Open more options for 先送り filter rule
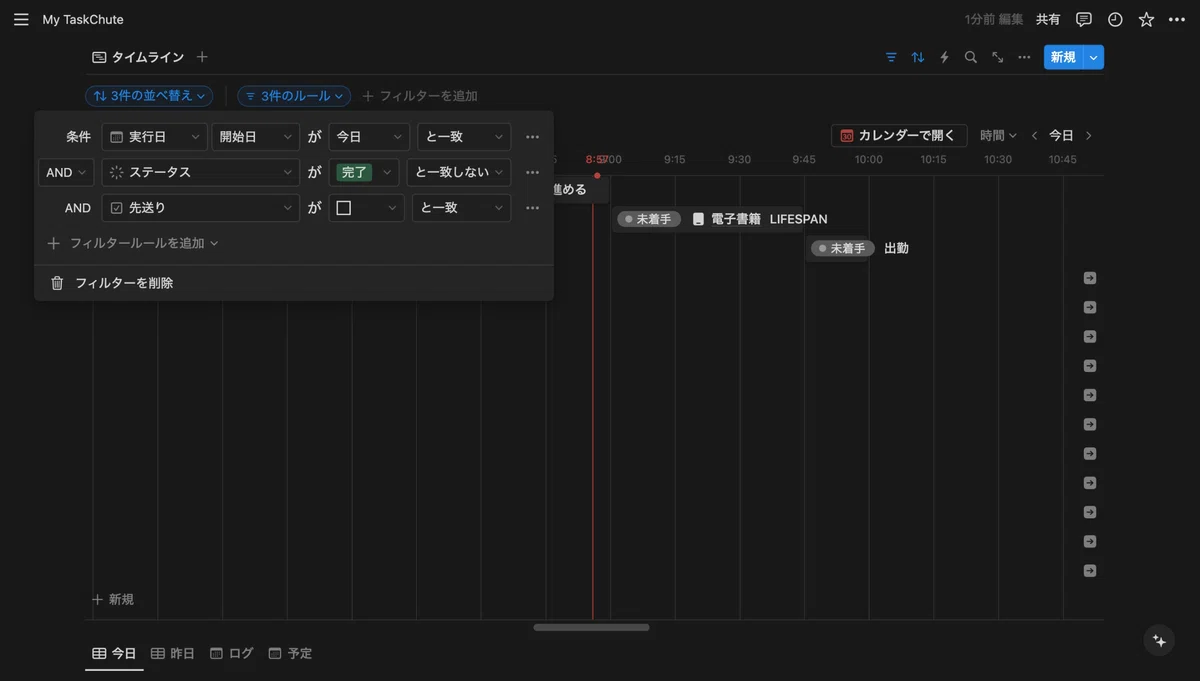The image size is (1200, 681). pos(532,208)
